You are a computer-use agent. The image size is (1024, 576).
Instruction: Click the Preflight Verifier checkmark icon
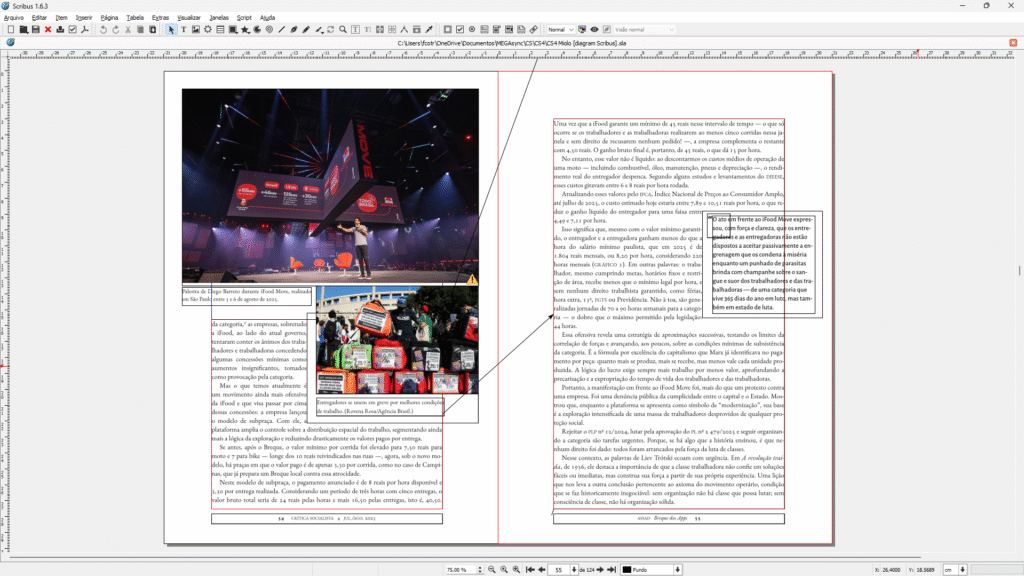point(72,30)
